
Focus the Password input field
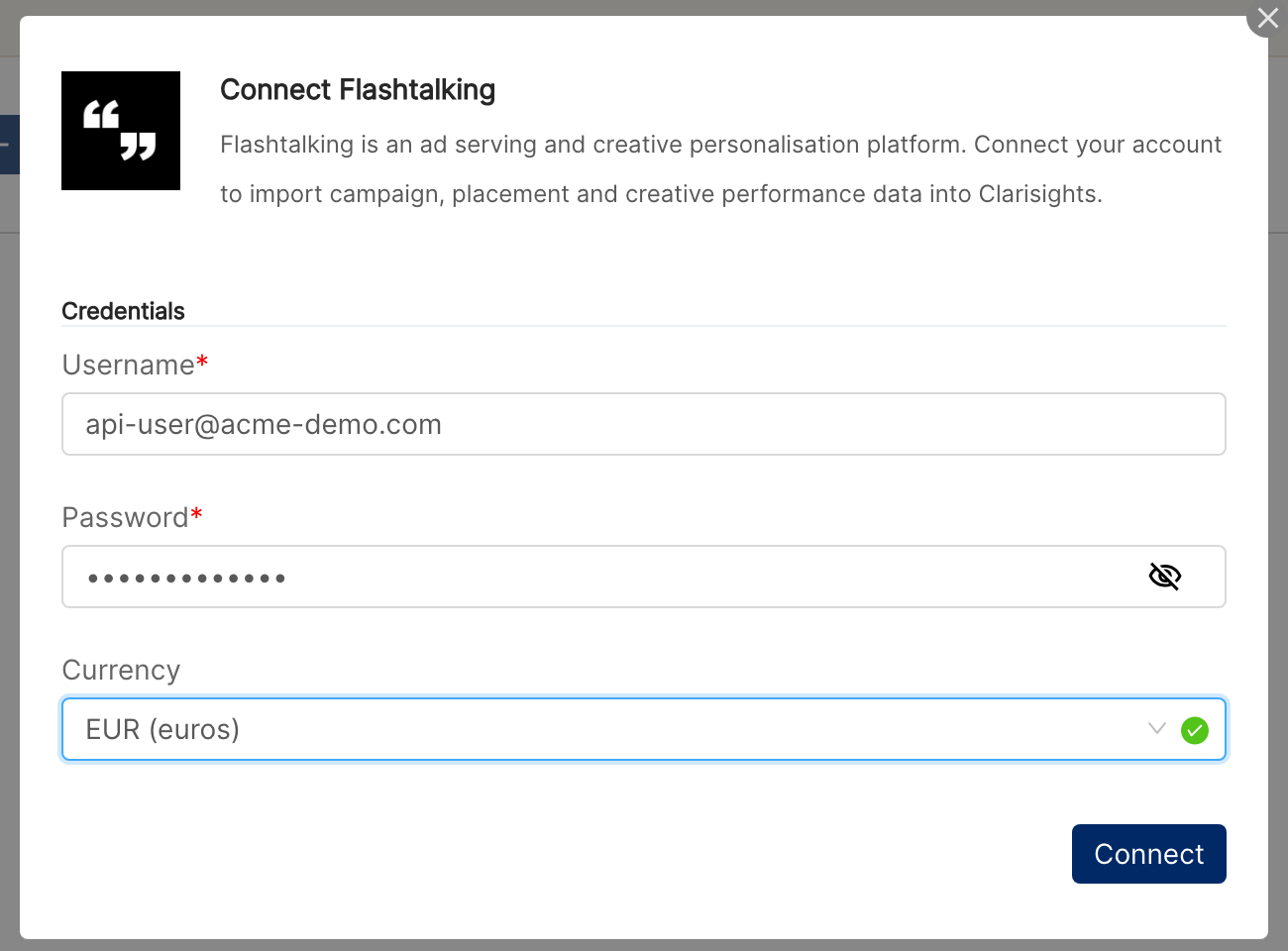(x=644, y=577)
